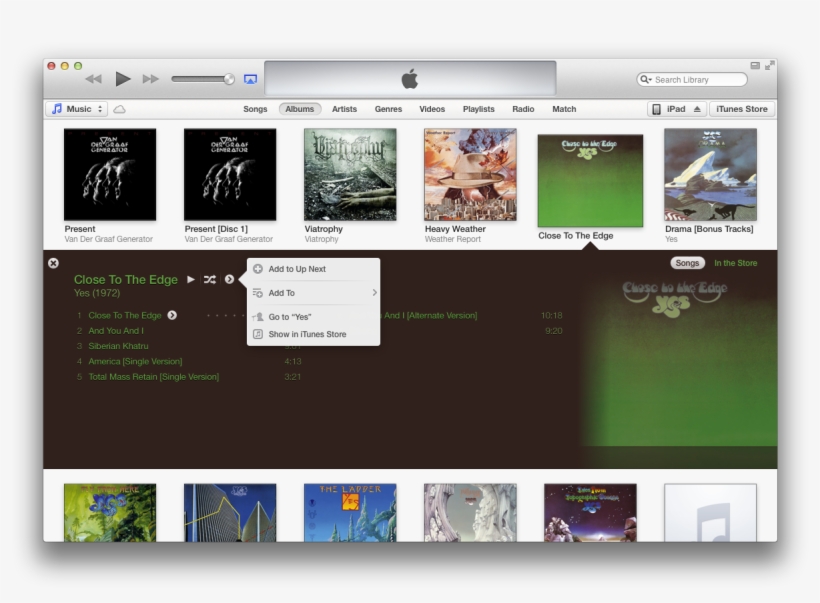Open the Match tab
This screenshot has width=820, height=603.
564,109
